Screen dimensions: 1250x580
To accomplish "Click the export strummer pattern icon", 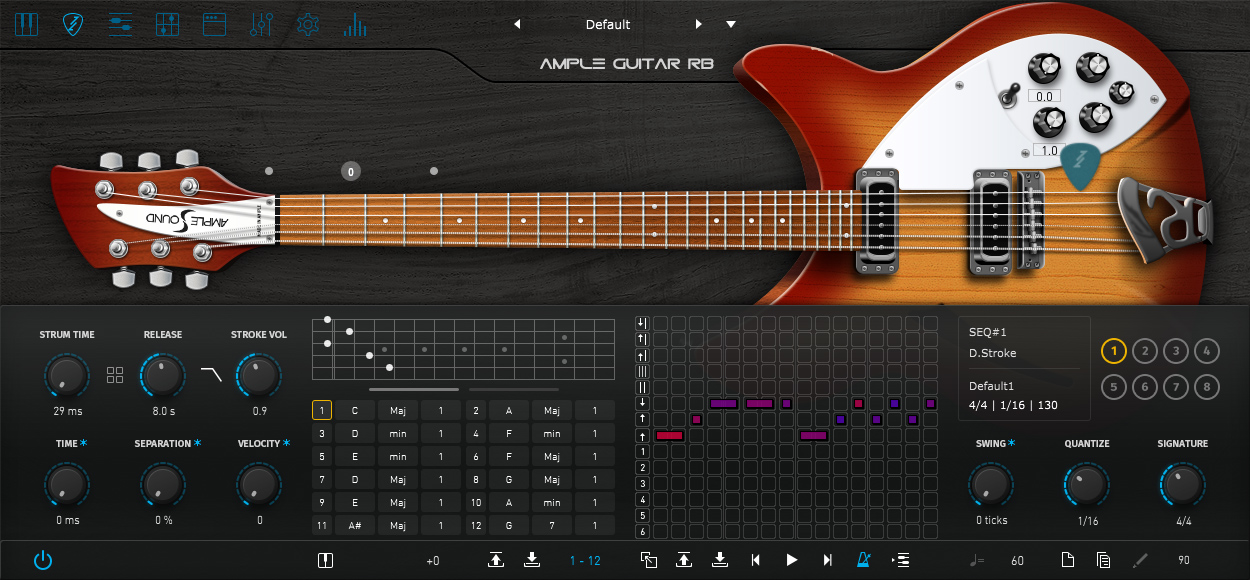I will coord(684,560).
